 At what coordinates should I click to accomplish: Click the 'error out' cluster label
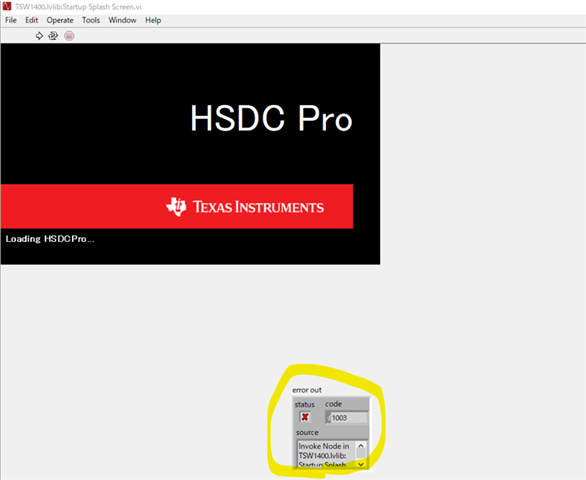[307, 390]
